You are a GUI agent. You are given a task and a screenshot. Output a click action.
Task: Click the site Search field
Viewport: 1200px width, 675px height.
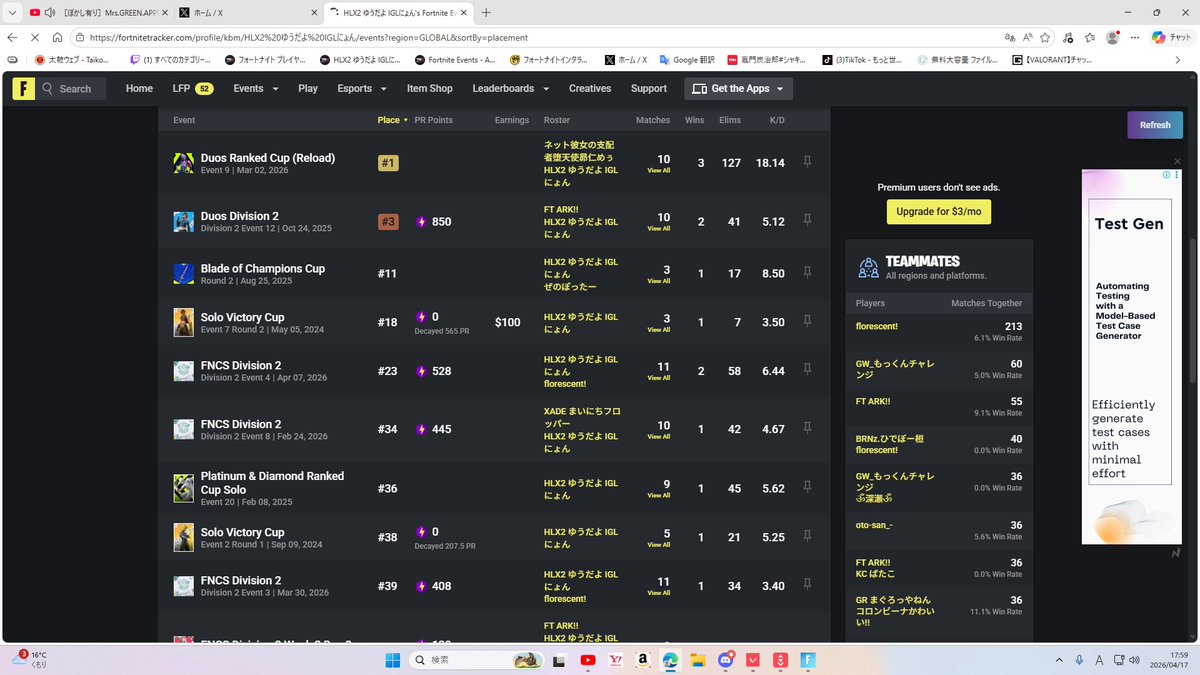coord(72,88)
